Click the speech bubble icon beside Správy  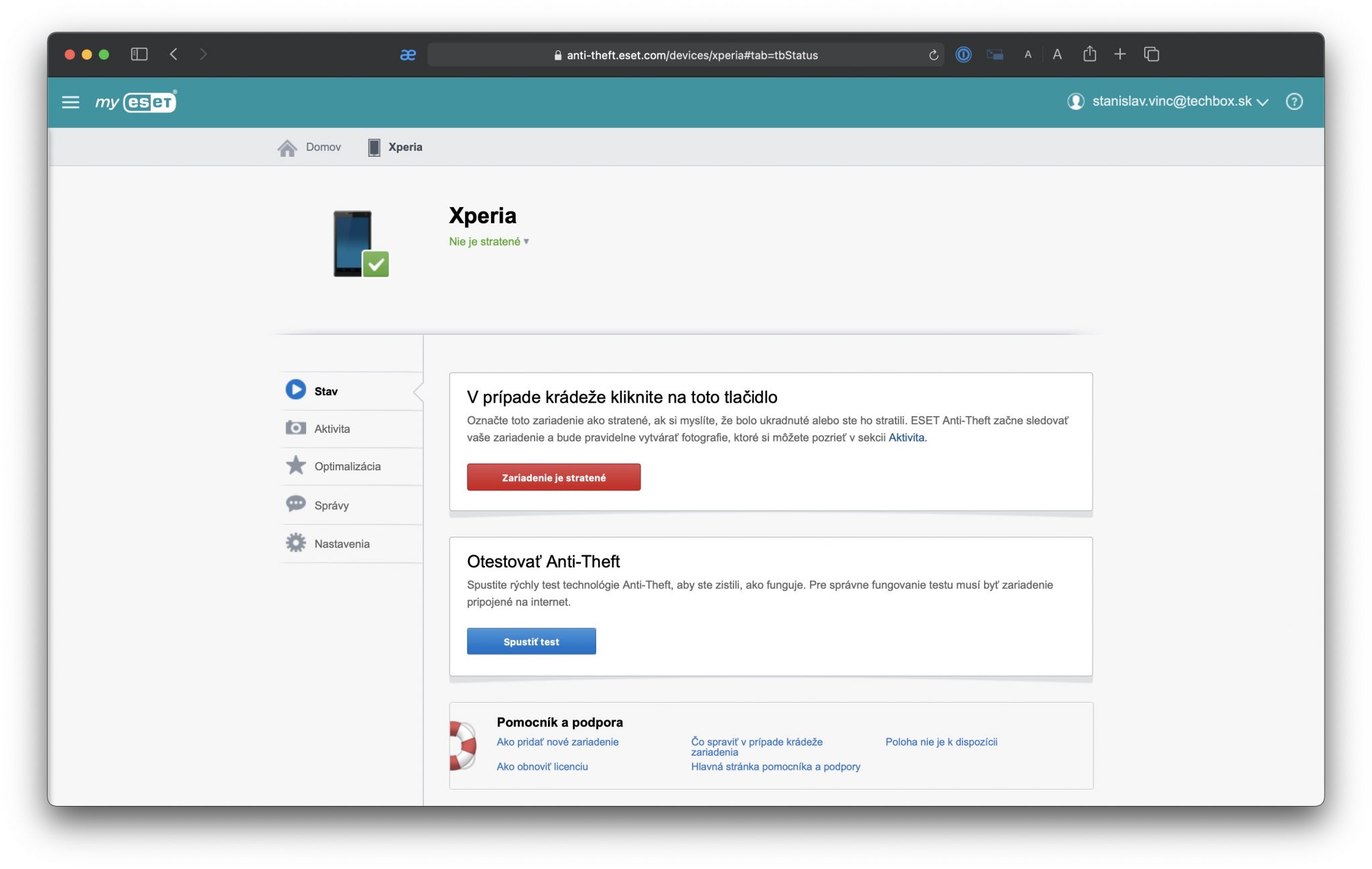[295, 504]
